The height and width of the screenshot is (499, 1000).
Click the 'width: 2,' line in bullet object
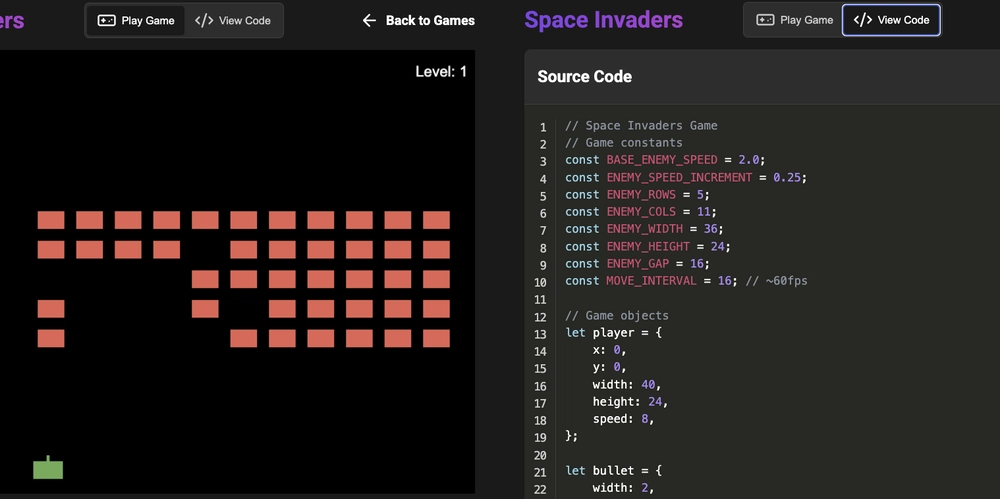click(624, 488)
